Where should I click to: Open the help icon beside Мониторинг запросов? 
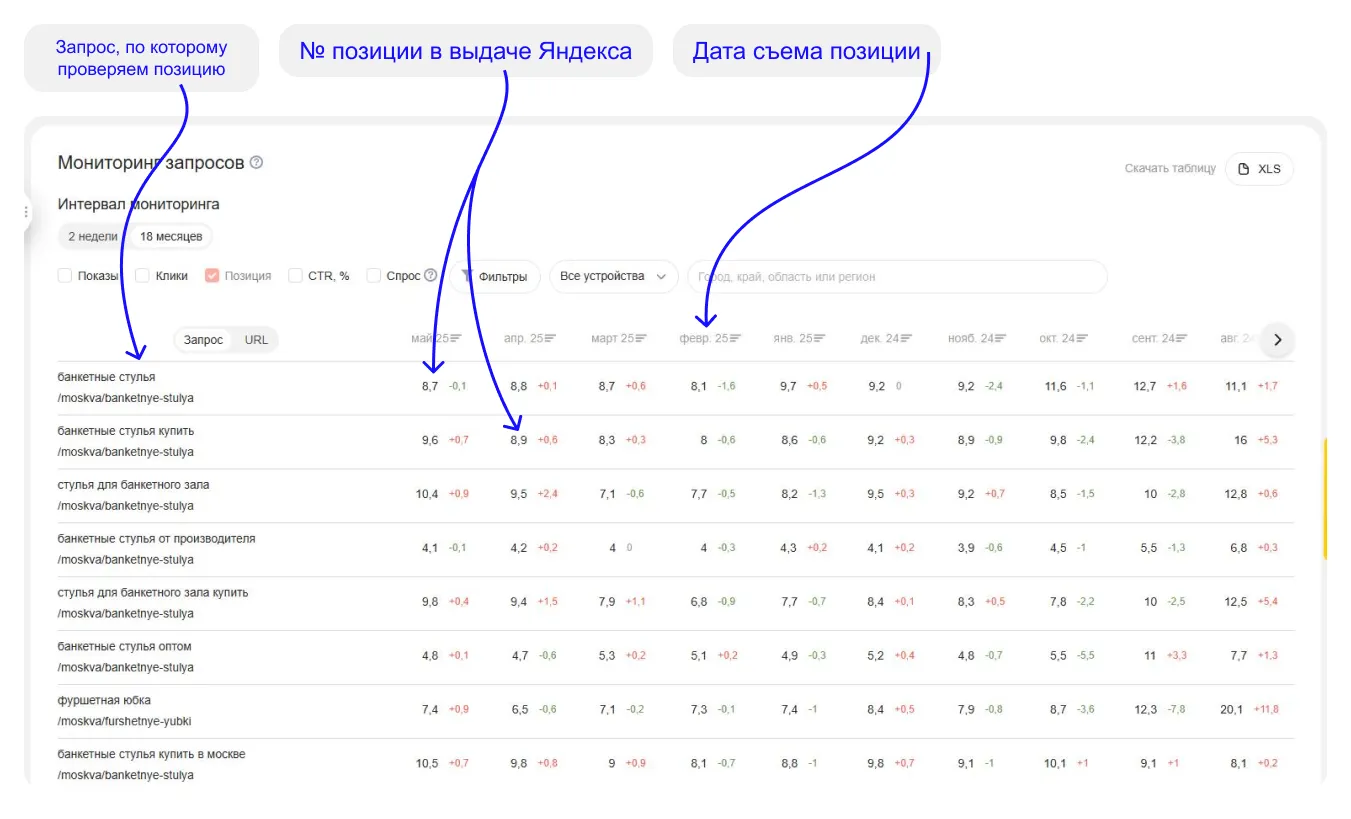[256, 162]
